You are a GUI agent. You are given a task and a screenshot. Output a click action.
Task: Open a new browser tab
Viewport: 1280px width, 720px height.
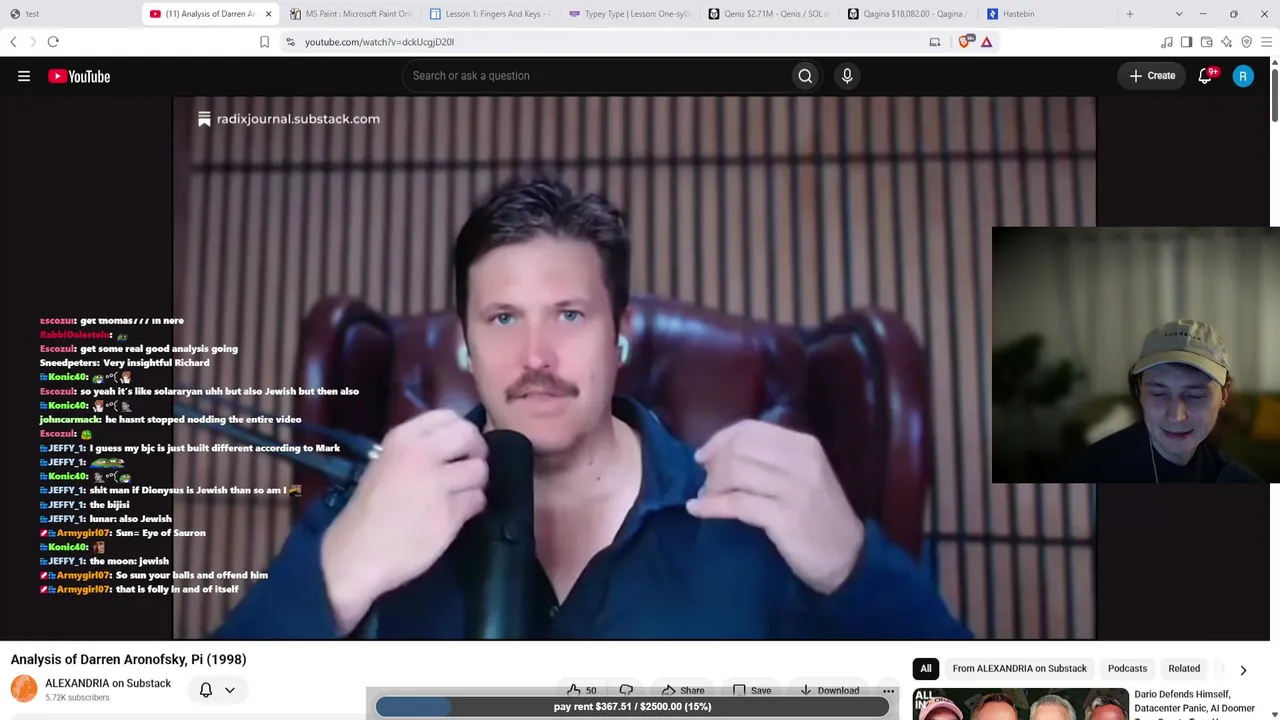click(x=1130, y=14)
